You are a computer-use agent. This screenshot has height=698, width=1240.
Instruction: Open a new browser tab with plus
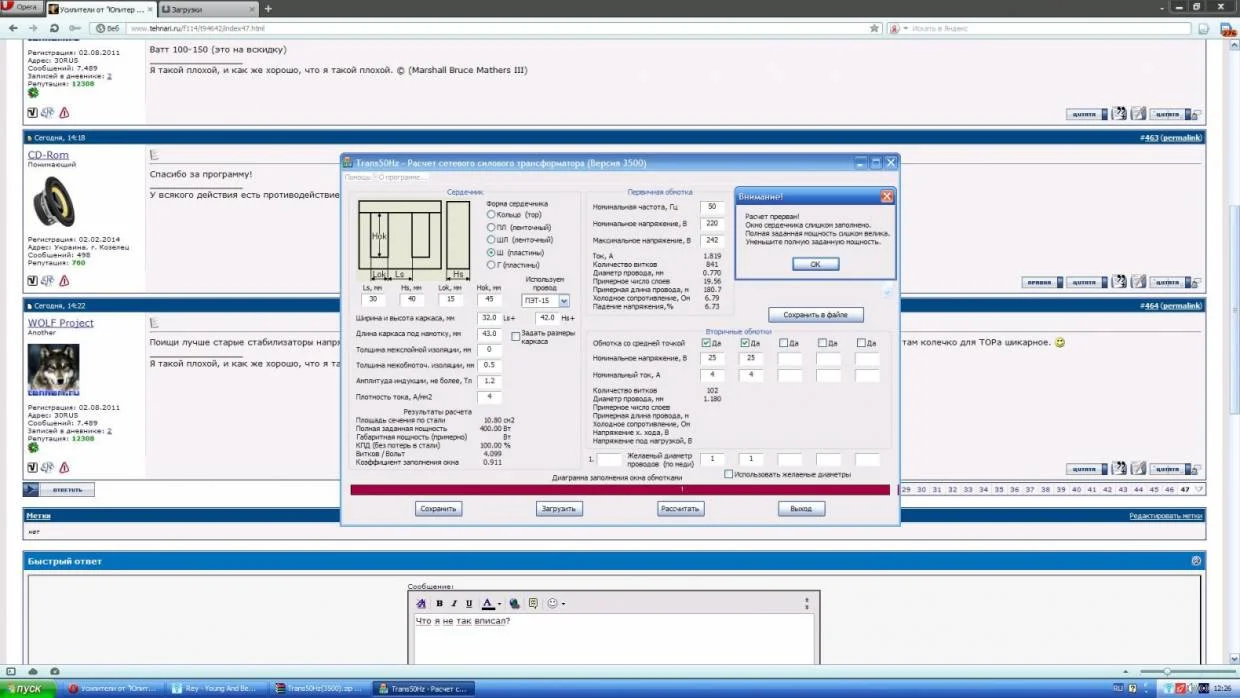(267, 9)
